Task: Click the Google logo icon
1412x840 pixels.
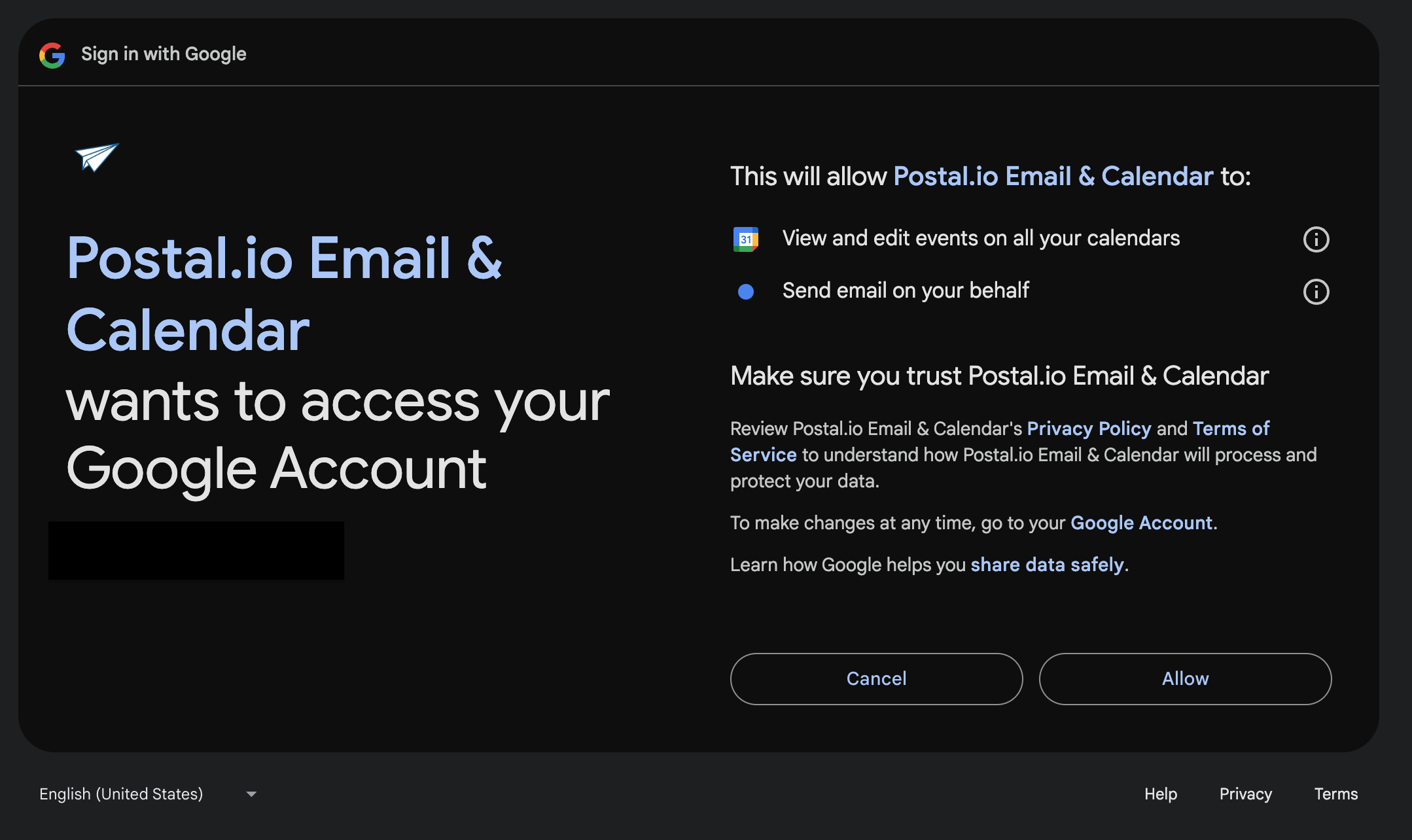Action: coord(52,55)
